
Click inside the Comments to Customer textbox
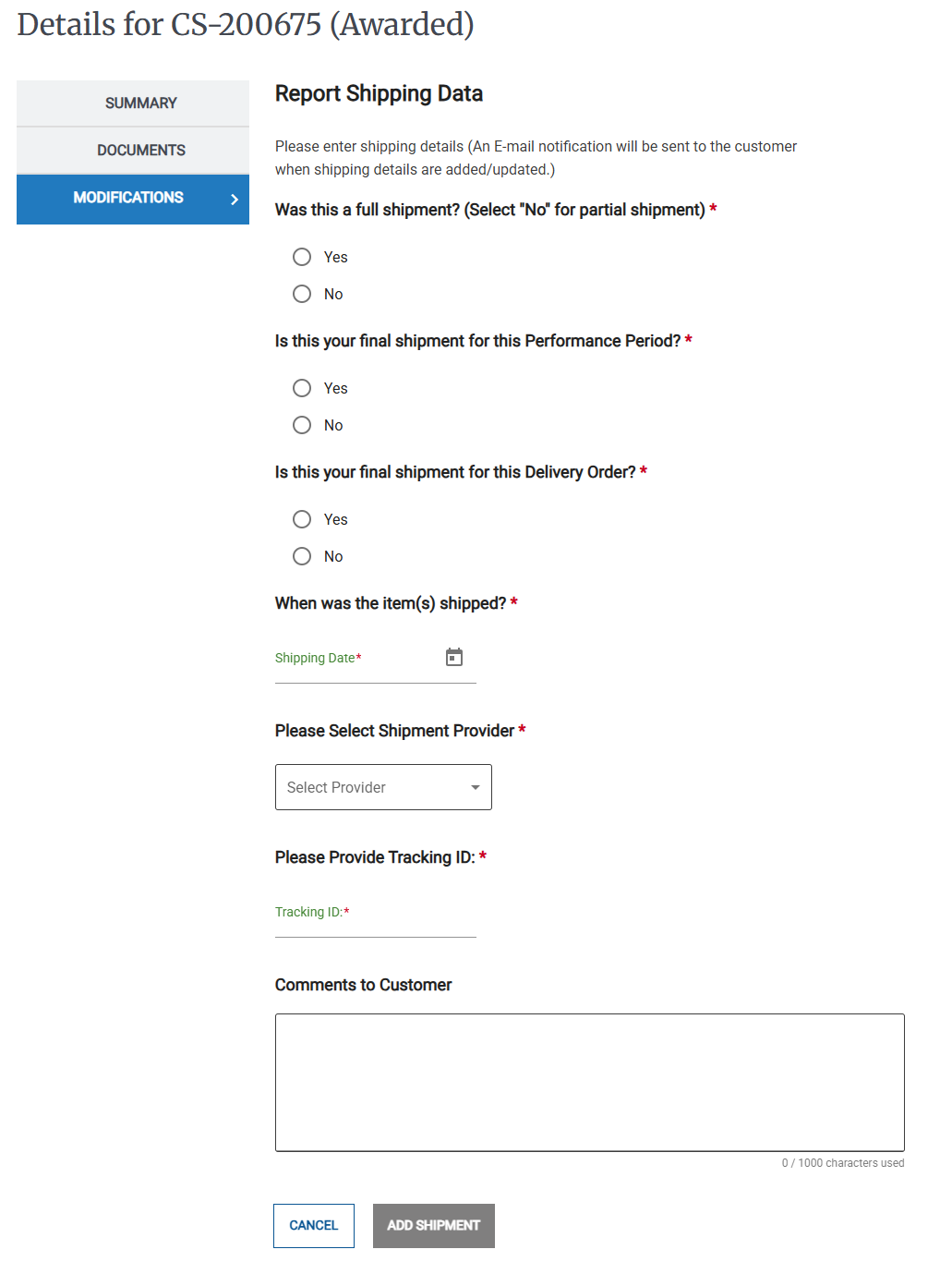click(589, 1081)
